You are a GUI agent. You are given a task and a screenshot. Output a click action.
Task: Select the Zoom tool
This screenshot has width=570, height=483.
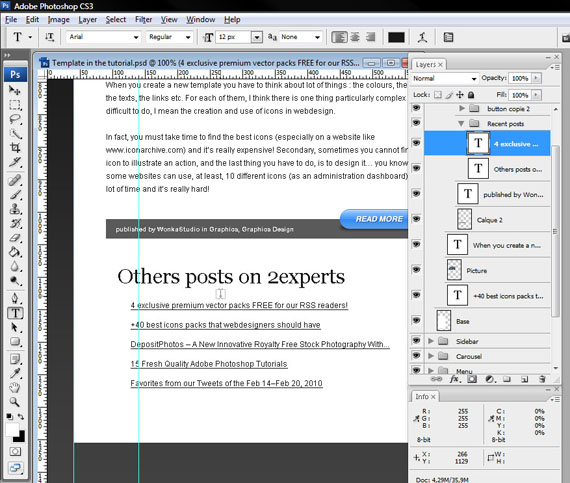[x=15, y=402]
